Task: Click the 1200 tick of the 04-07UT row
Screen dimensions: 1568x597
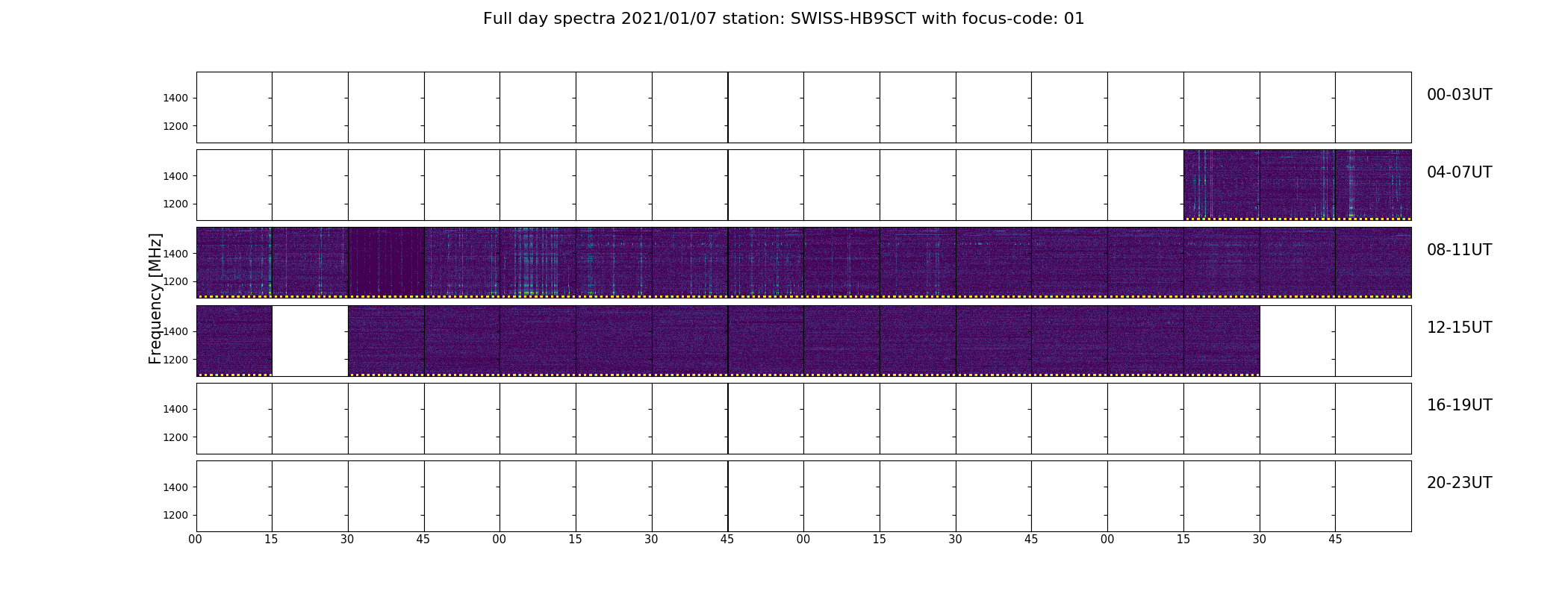Action: click(176, 204)
